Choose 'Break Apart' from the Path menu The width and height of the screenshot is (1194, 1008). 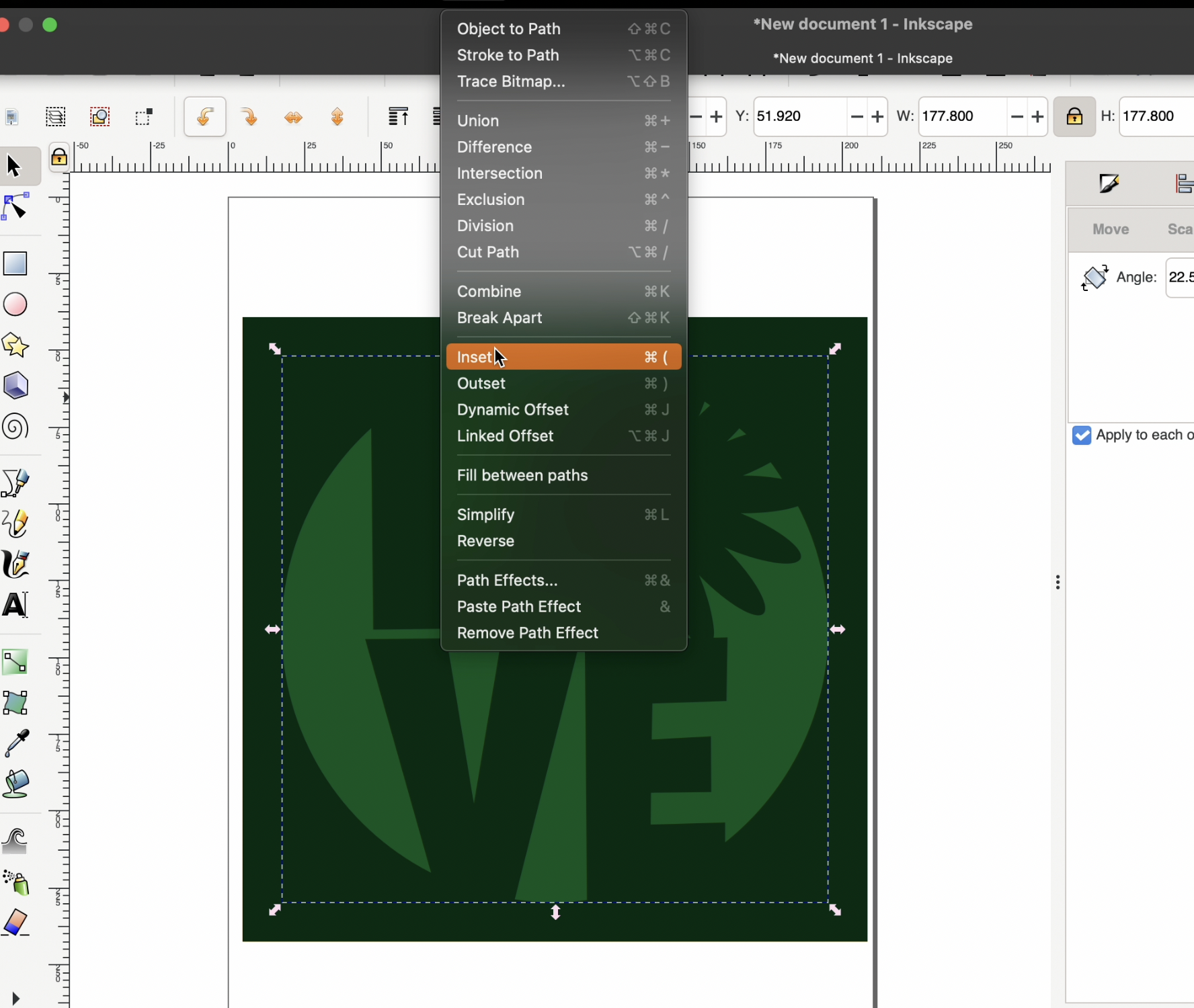click(500, 318)
